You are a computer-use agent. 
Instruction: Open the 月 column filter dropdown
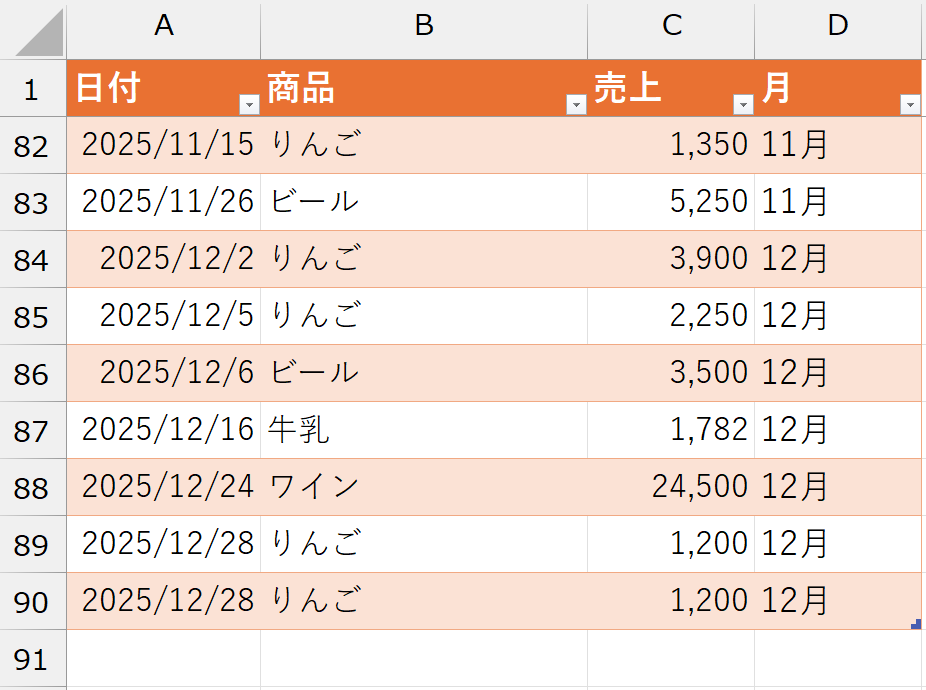click(x=909, y=103)
